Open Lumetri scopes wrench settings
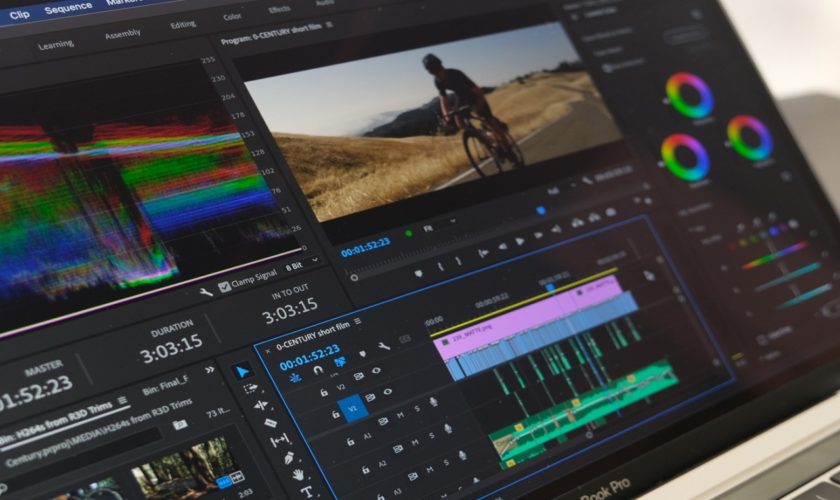 (x=206, y=292)
